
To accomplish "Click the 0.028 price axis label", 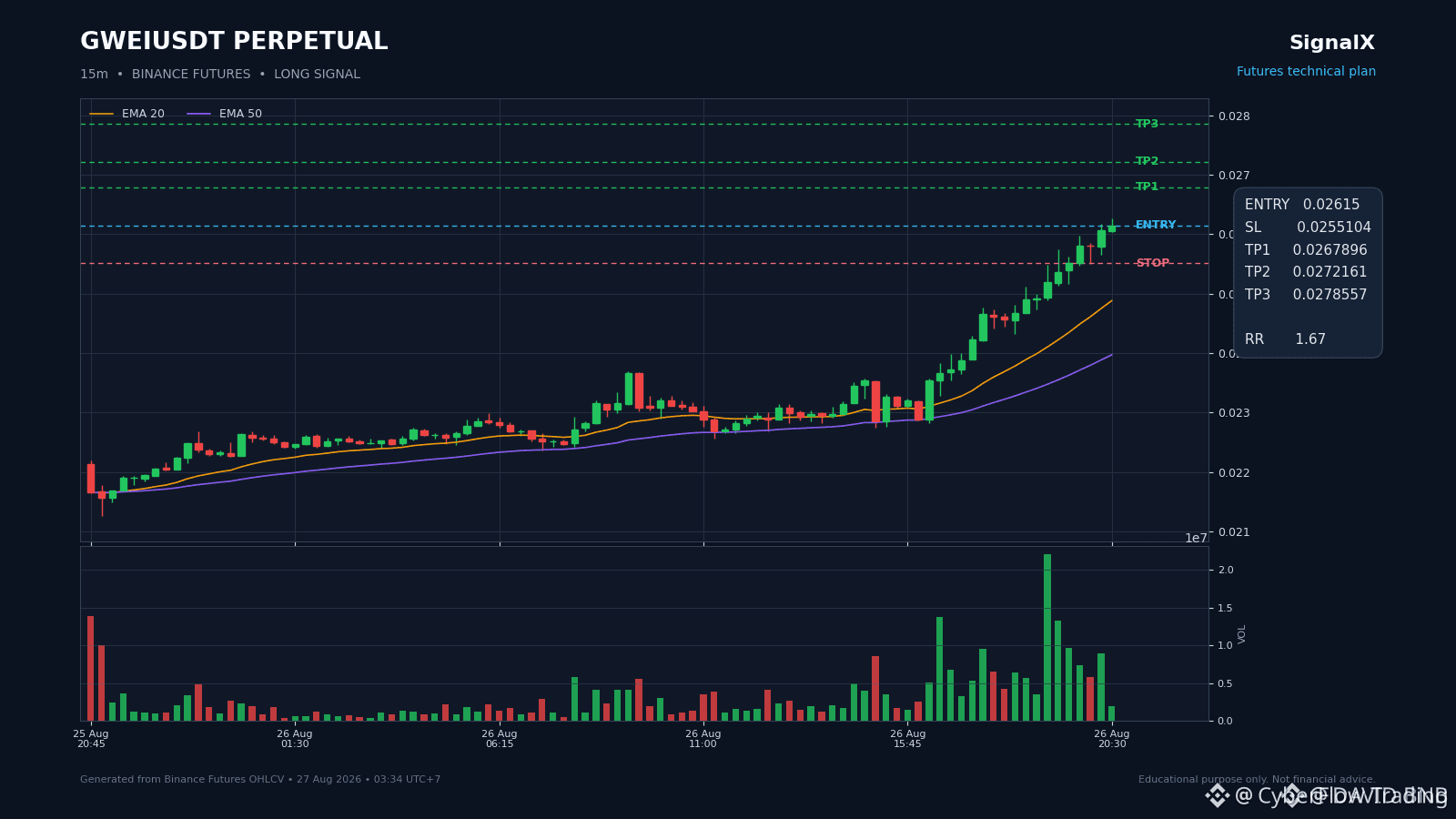I will [1234, 116].
